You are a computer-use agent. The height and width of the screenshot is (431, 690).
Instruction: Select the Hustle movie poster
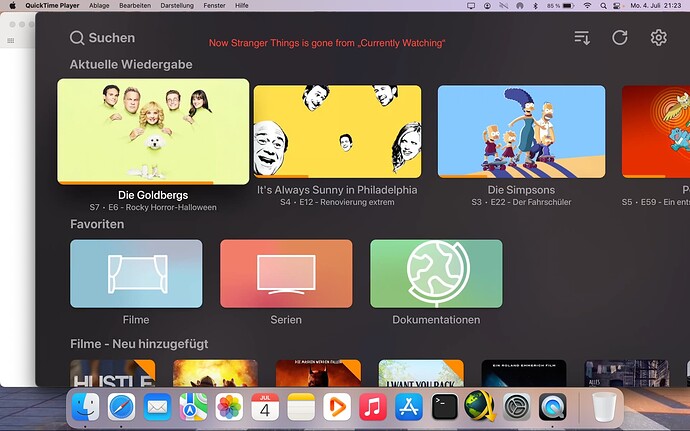click(x=113, y=373)
